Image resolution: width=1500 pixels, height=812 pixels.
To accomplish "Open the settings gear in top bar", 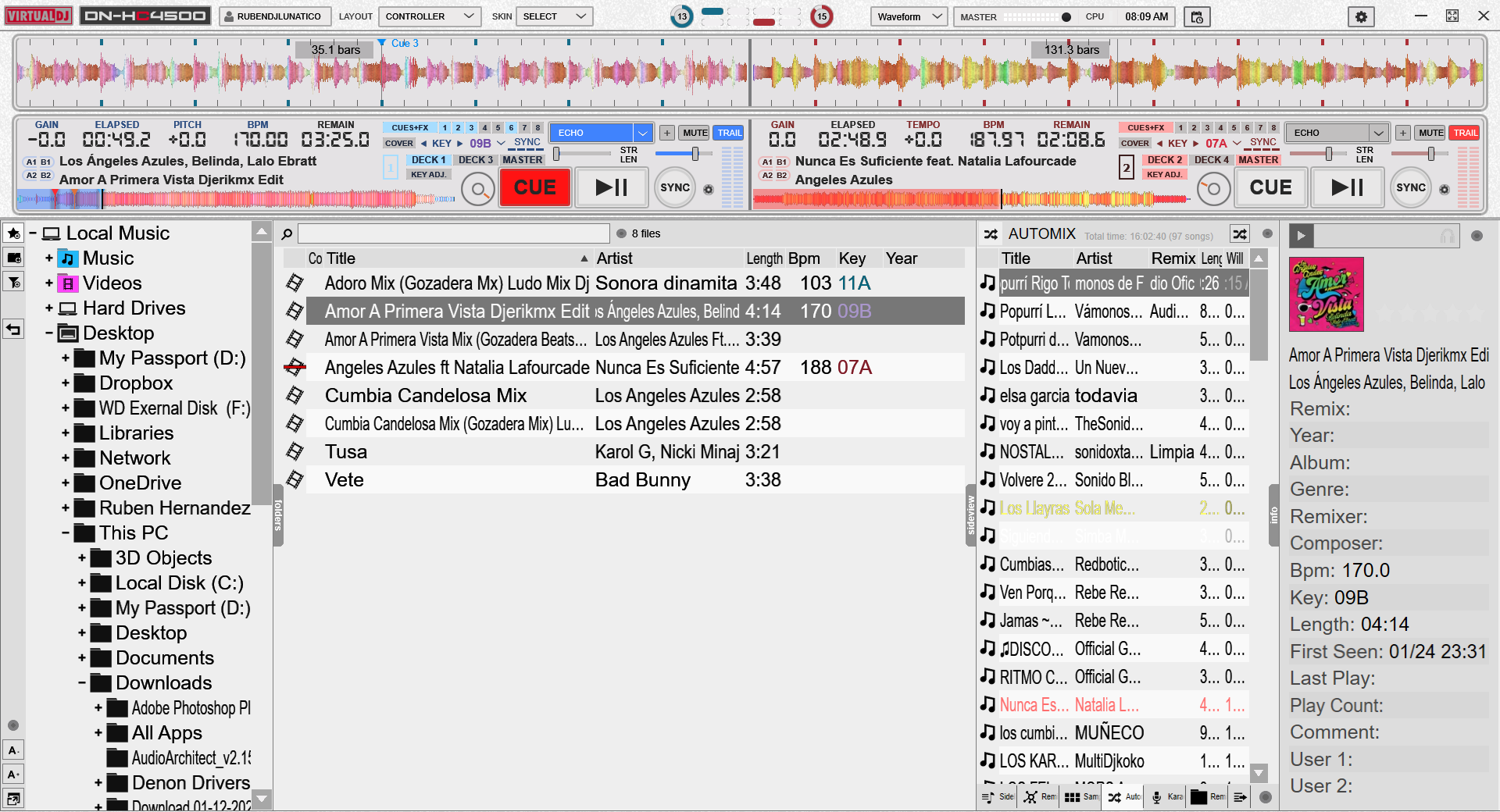I will pyautogui.click(x=1361, y=16).
